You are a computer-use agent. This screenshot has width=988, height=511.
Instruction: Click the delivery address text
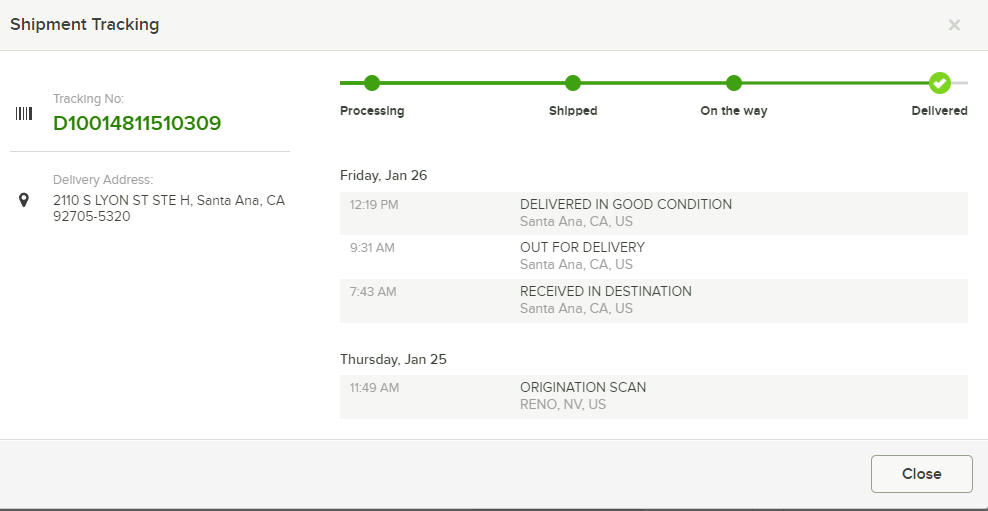[169, 209]
